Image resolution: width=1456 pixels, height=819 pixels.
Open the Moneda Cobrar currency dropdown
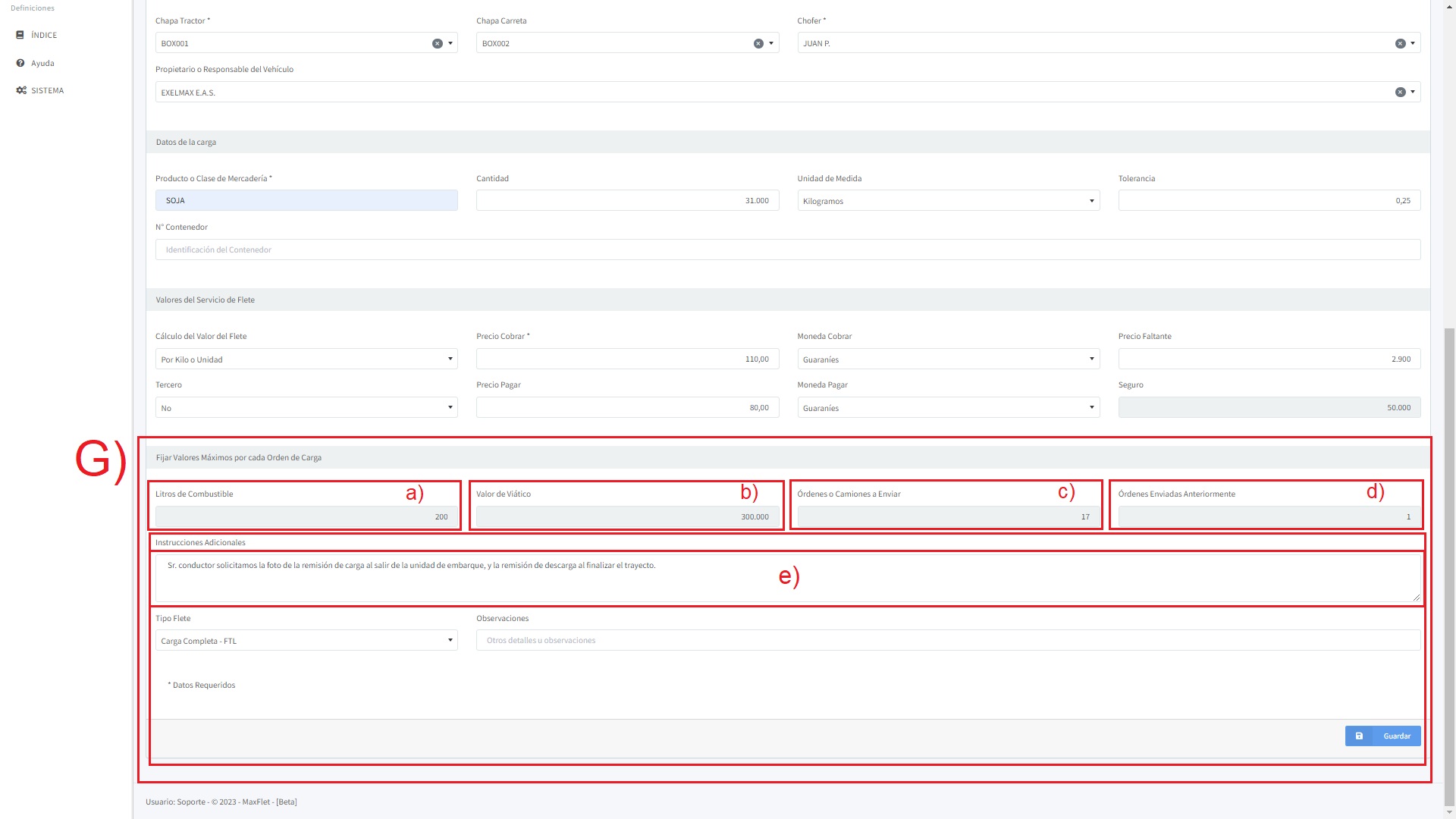click(948, 359)
